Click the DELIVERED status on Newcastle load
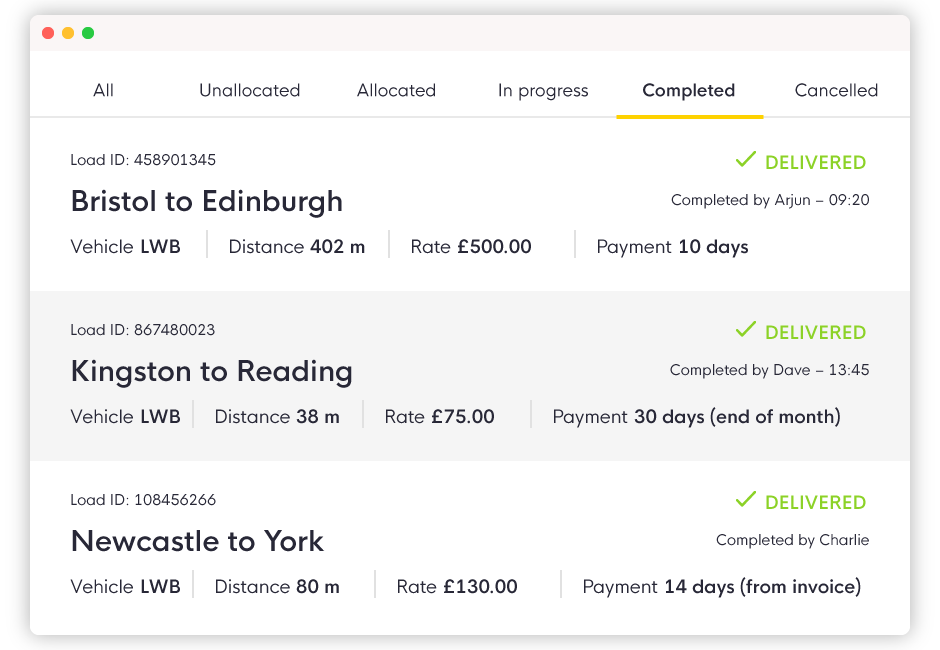This screenshot has height=650, width=940. click(815, 502)
